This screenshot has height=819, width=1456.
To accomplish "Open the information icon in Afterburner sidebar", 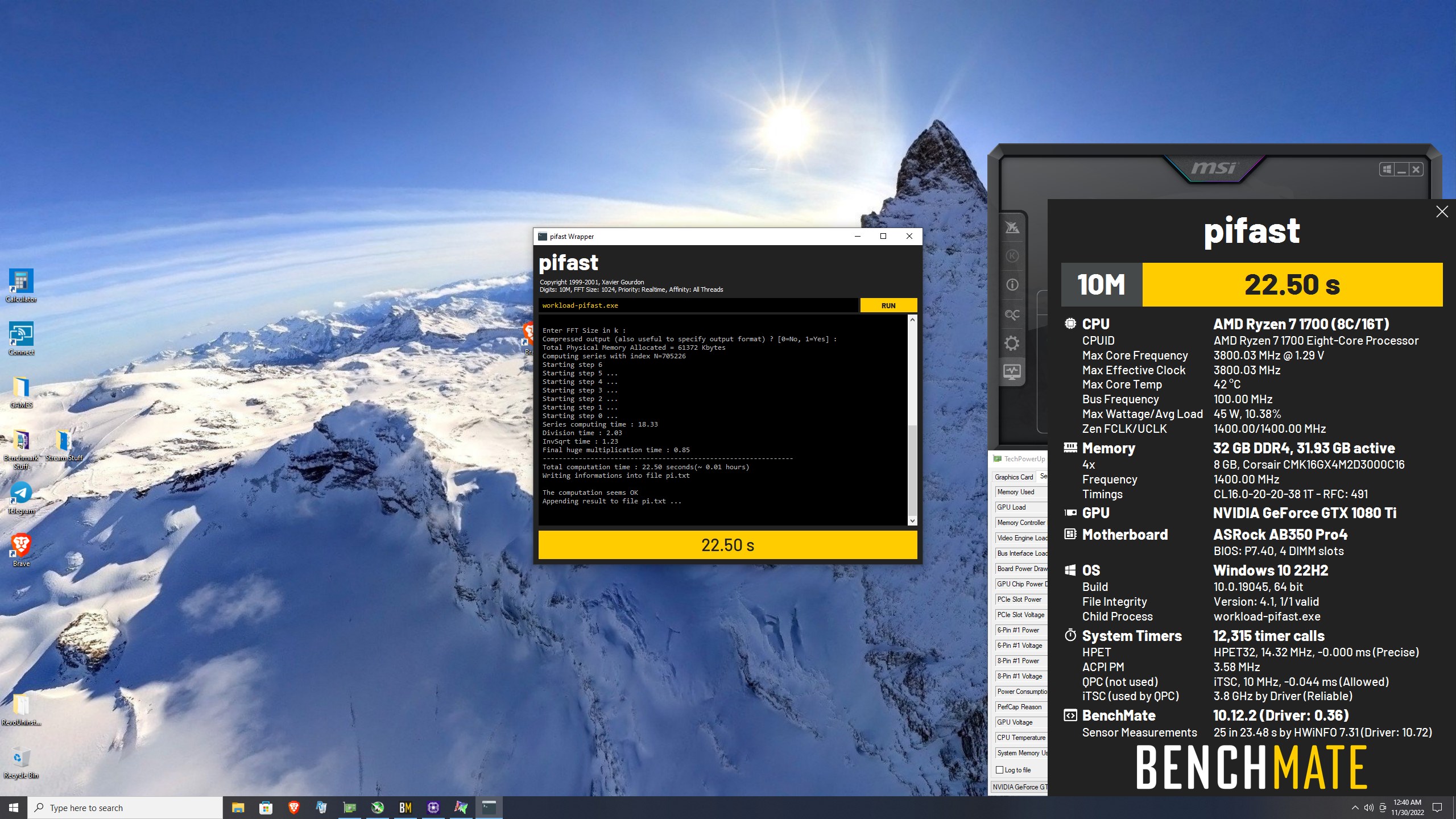I will tap(1012, 285).
